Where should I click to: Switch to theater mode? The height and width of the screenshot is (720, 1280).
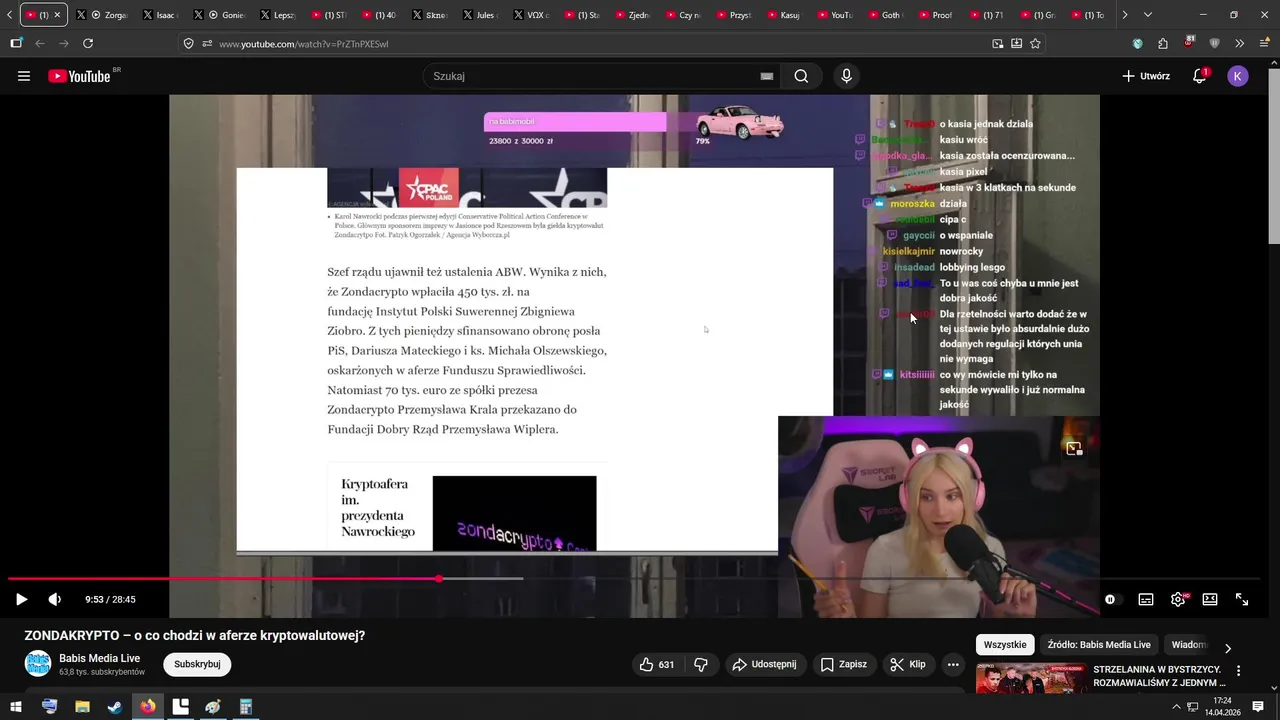(x=1210, y=599)
